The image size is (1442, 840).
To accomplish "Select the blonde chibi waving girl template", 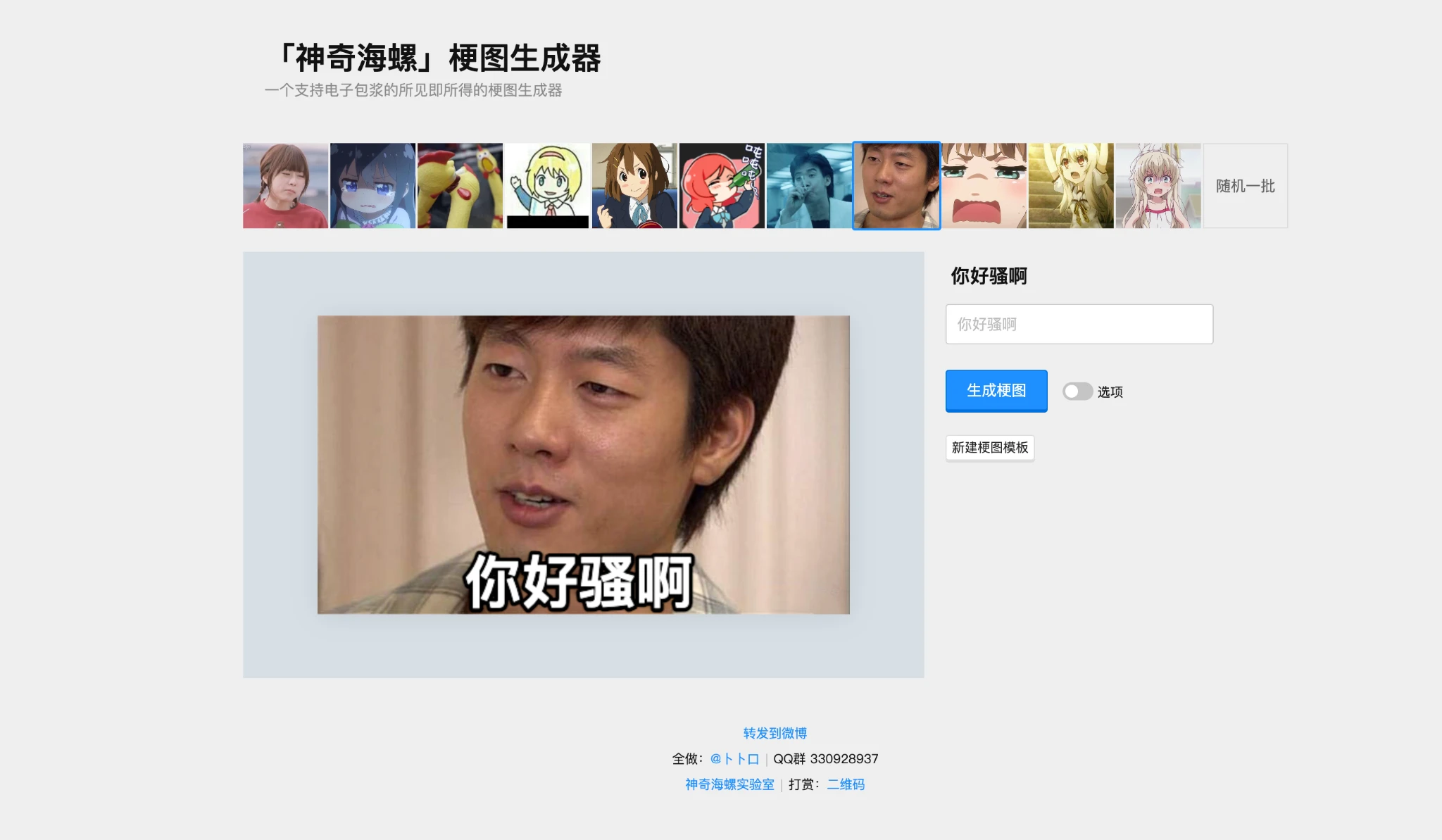I will coord(547,186).
